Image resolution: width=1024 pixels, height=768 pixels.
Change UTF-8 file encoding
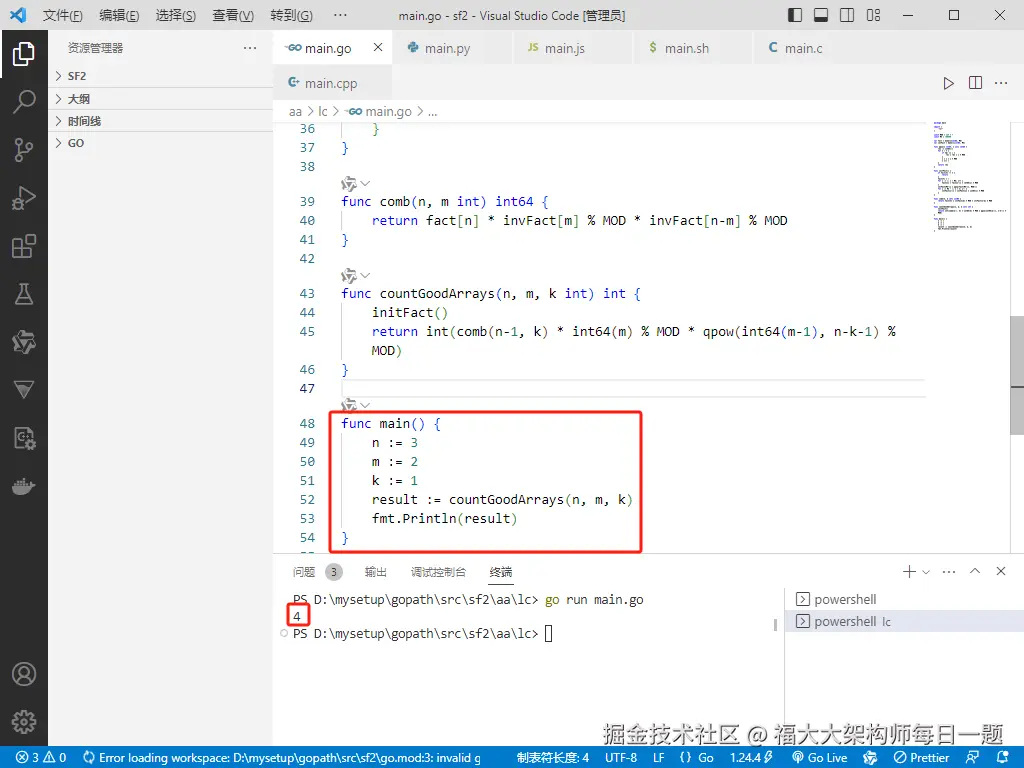pos(621,758)
